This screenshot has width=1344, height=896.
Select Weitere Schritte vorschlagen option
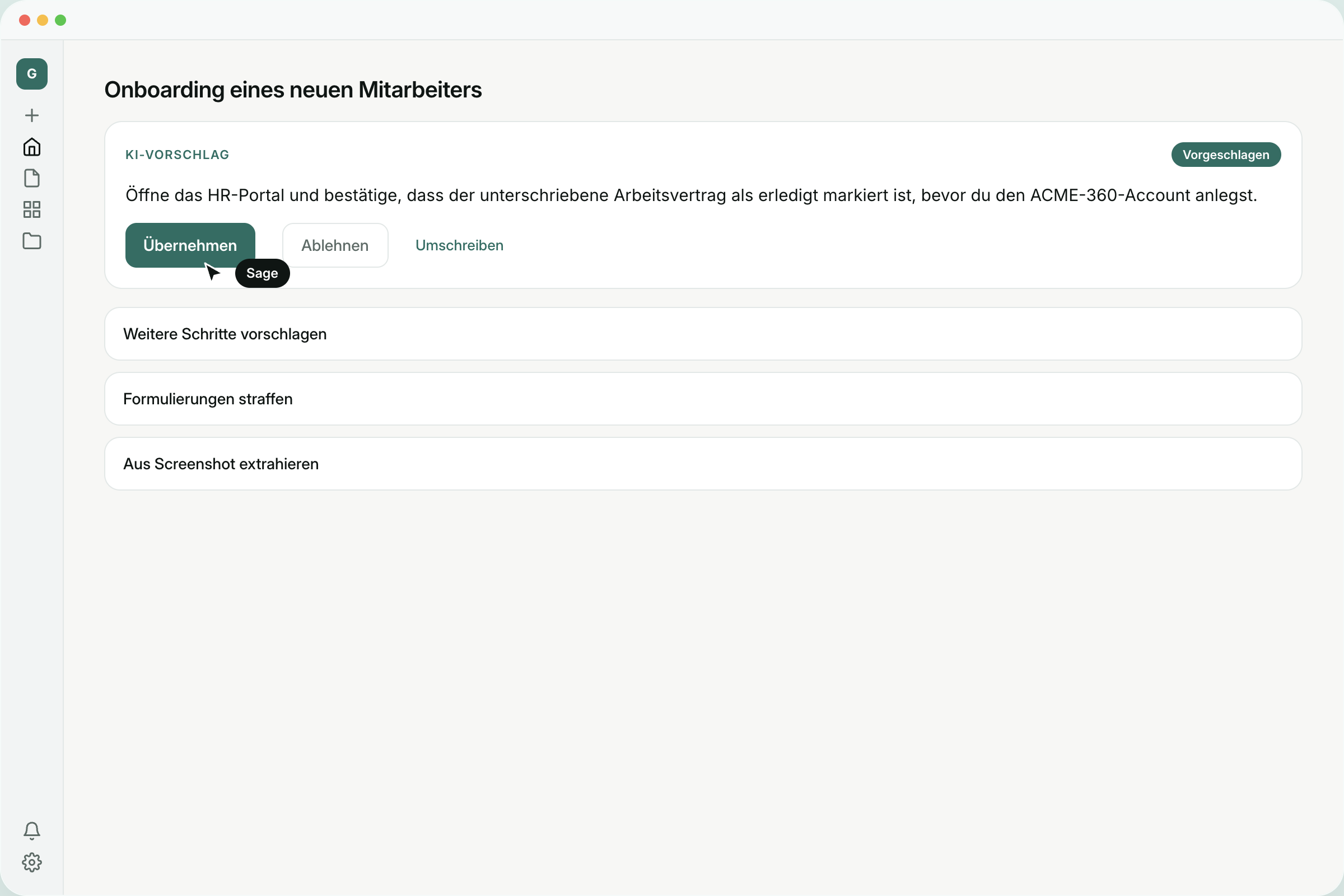coord(703,334)
